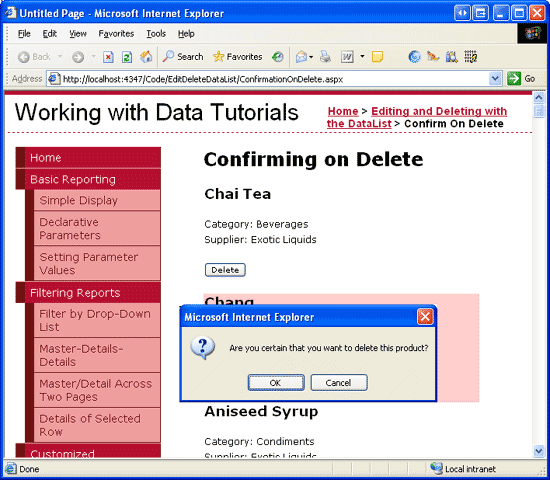The height and width of the screenshot is (480, 550).
Task: Click the green Go arrow button
Action: (x=514, y=79)
